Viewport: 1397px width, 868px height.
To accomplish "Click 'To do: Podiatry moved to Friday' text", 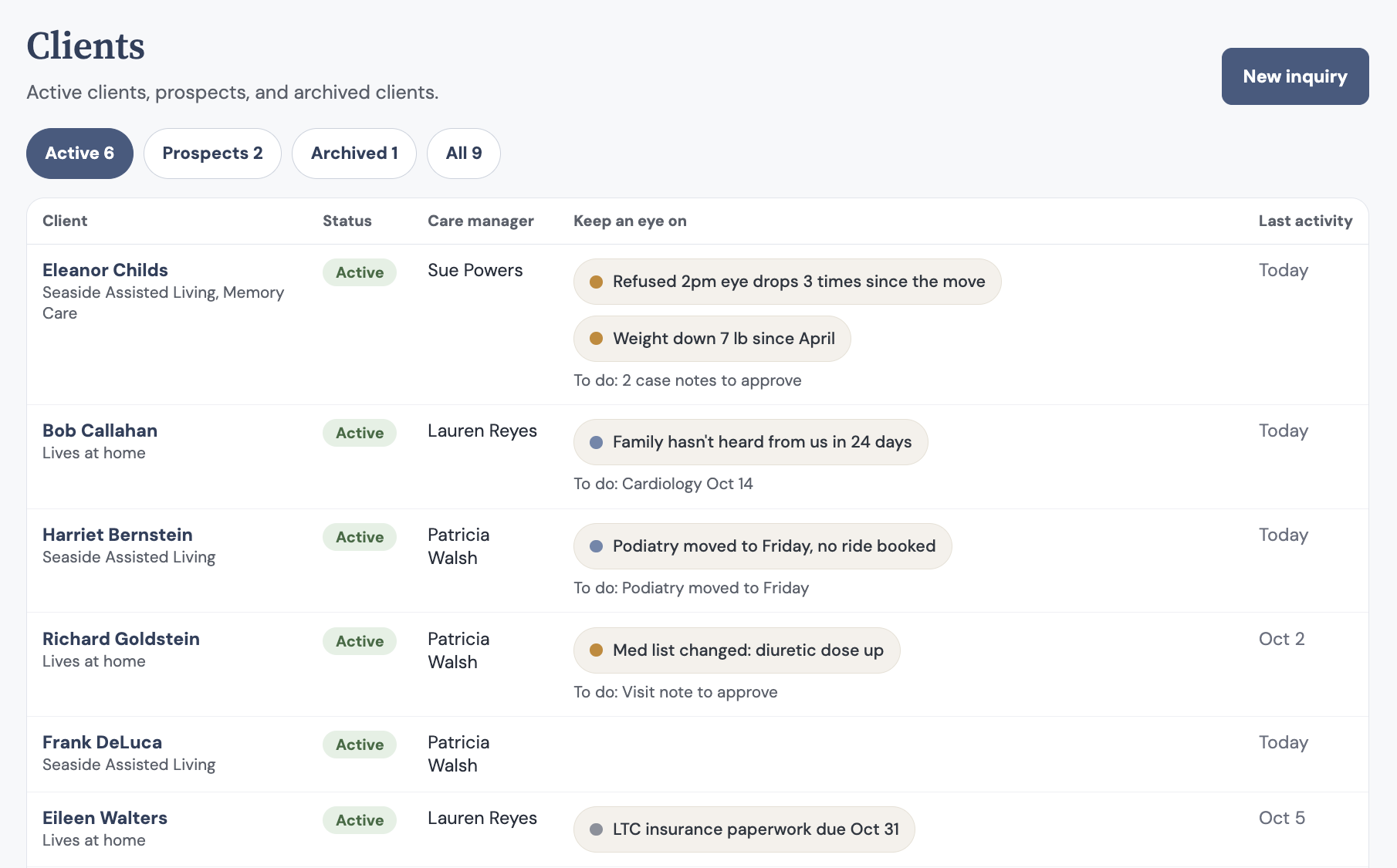I will click(x=692, y=588).
